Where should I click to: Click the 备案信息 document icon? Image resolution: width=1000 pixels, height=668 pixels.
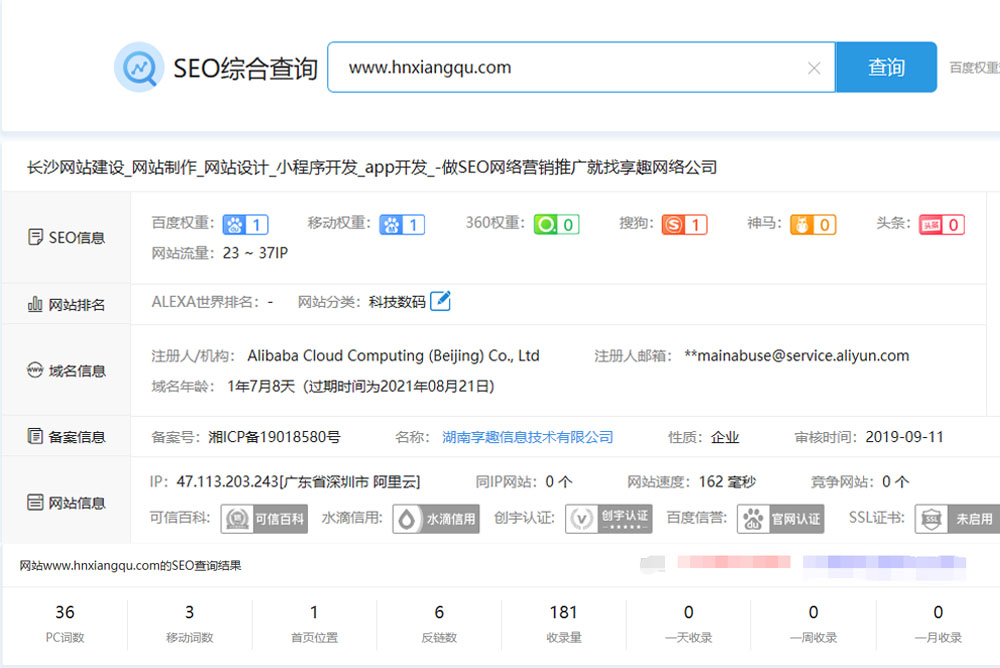35,436
